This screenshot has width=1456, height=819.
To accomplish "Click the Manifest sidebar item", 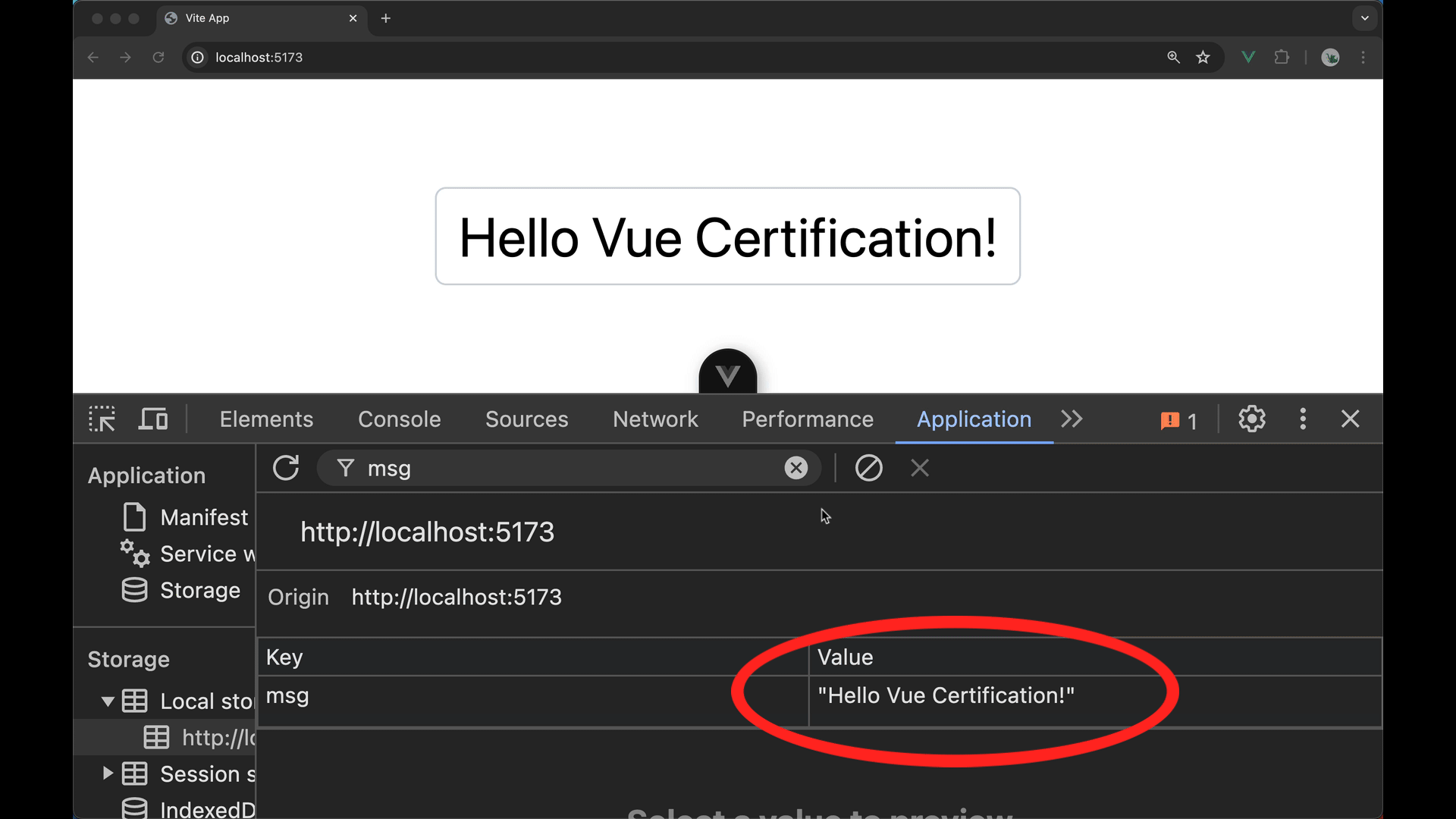I will [204, 517].
